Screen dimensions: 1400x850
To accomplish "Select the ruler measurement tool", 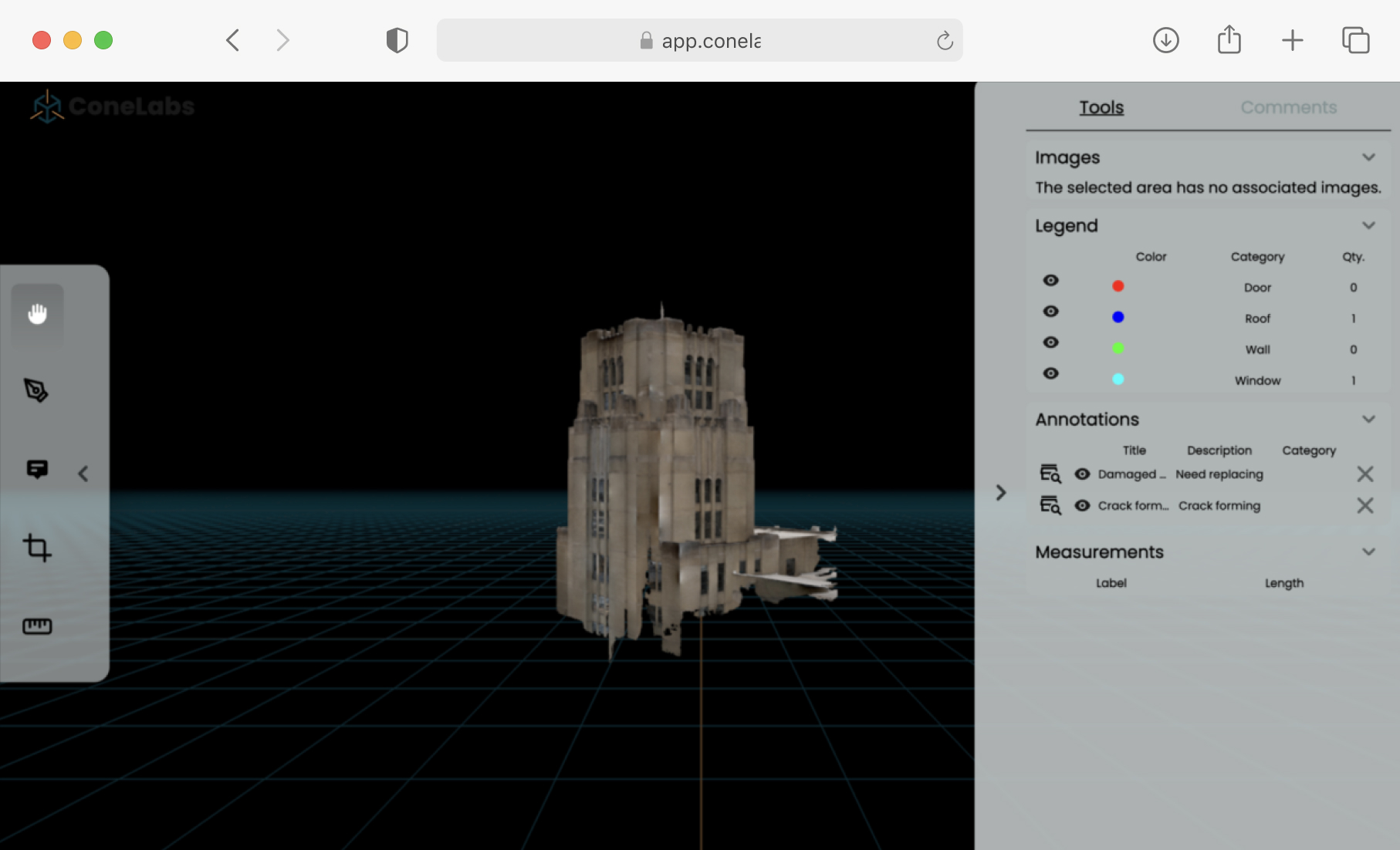I will tap(37, 626).
